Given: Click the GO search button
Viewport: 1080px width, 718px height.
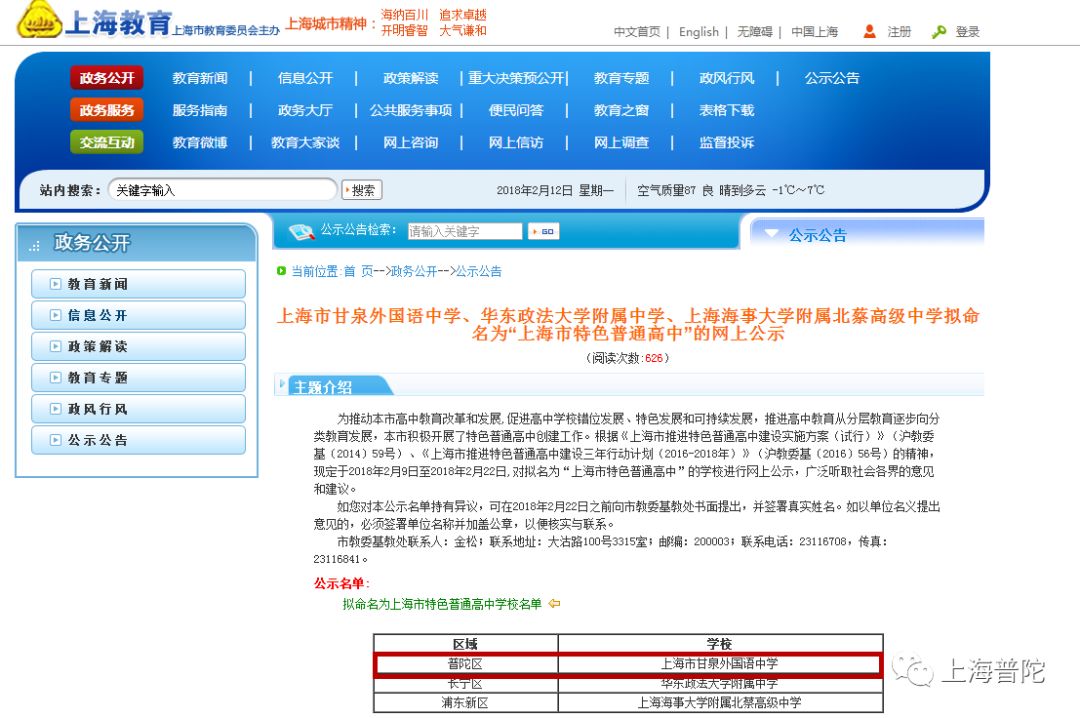Looking at the screenshot, I should pyautogui.click(x=543, y=232).
